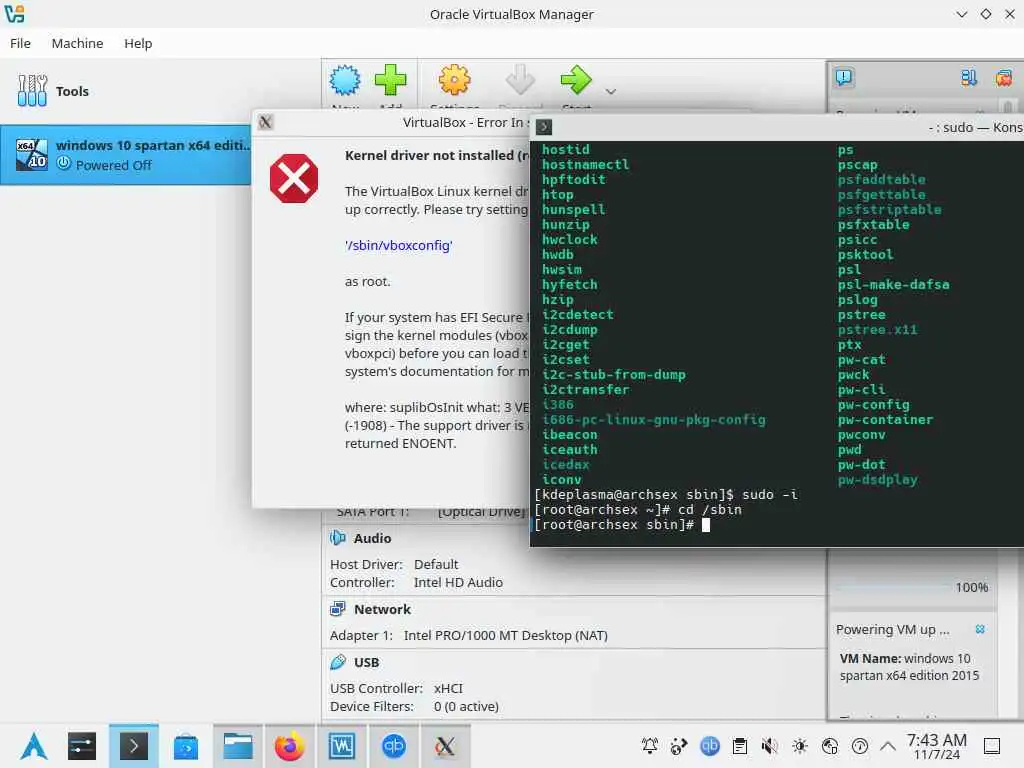Expand hidden tray icons arrow
1024x768 pixels.
pyautogui.click(x=888, y=746)
